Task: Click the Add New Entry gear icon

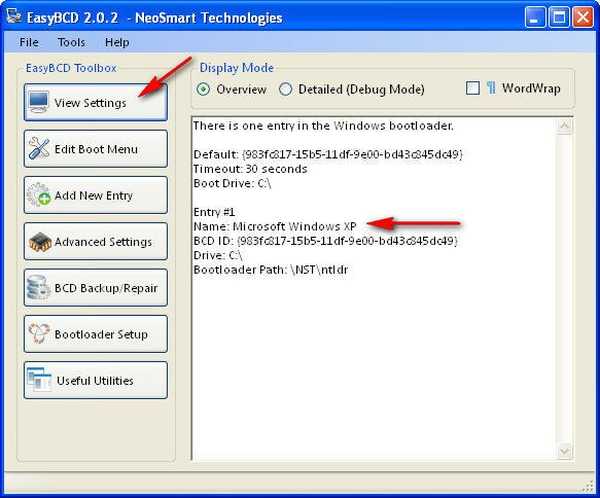Action: 39,196
